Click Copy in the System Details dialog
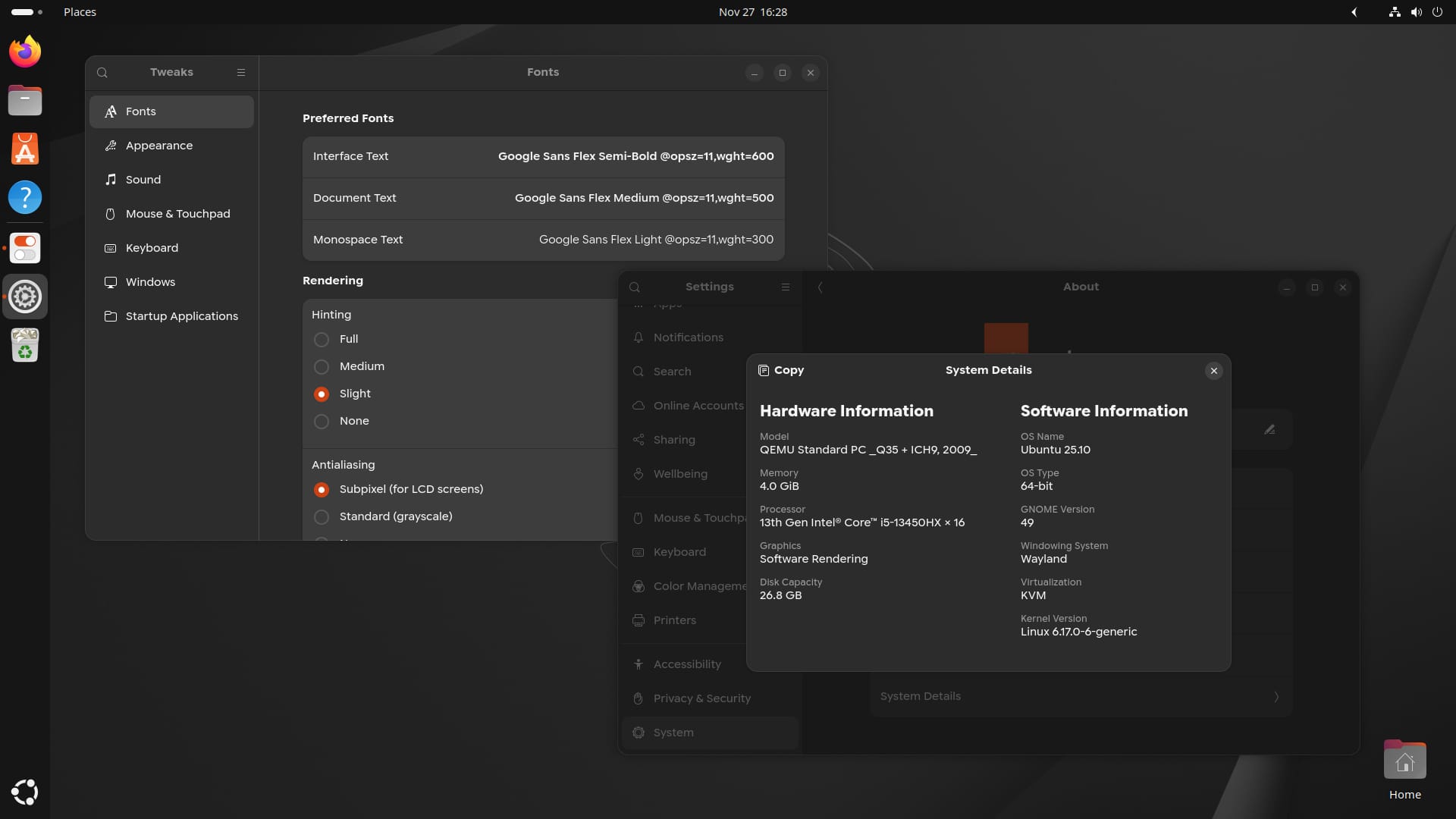 click(781, 371)
